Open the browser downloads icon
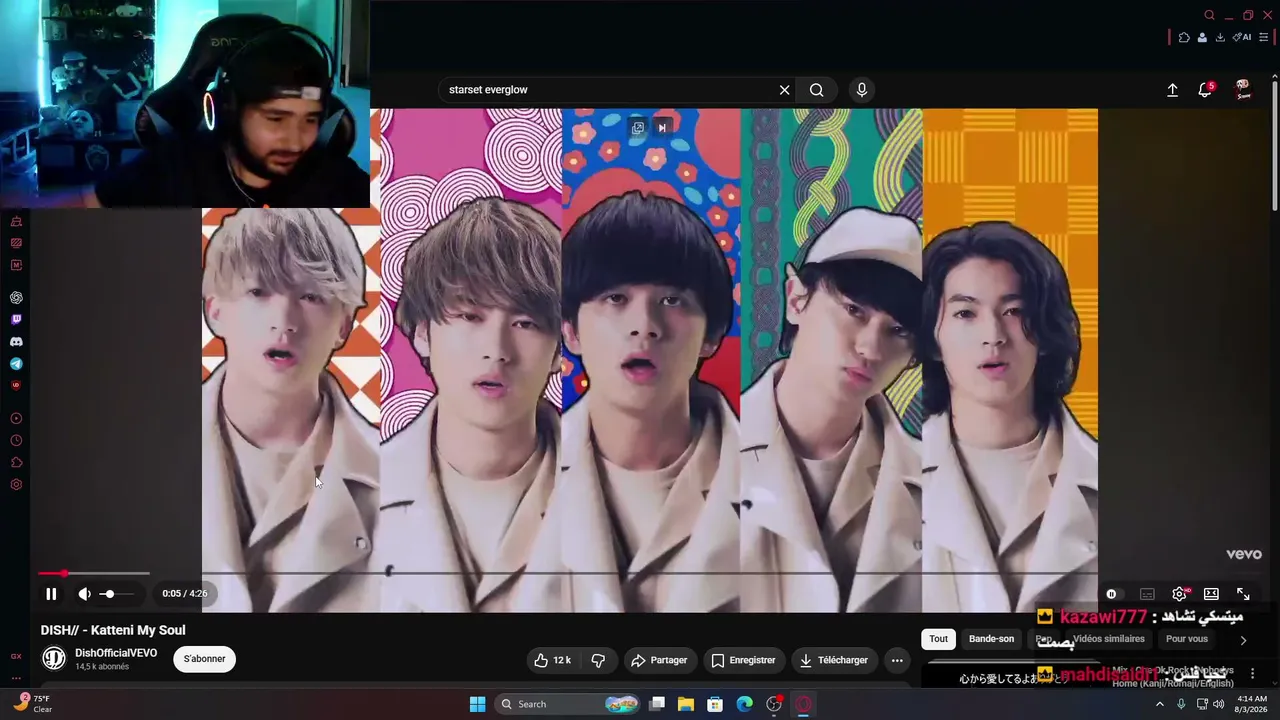Screen dimensions: 1280x720 1219,38
